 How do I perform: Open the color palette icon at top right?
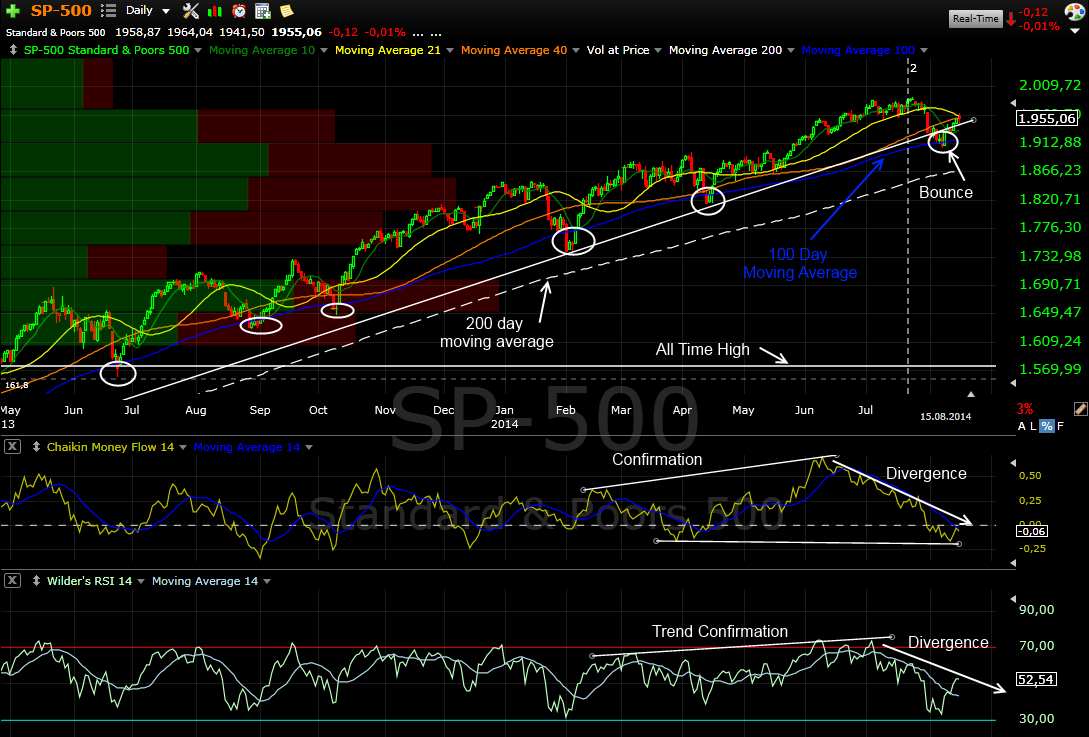pyautogui.click(x=1074, y=12)
